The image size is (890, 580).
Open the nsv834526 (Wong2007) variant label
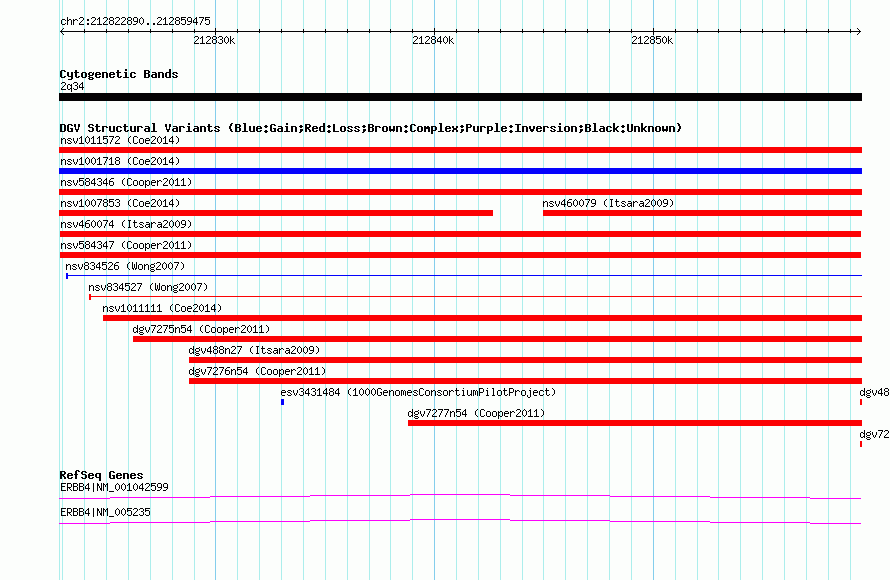[125, 266]
